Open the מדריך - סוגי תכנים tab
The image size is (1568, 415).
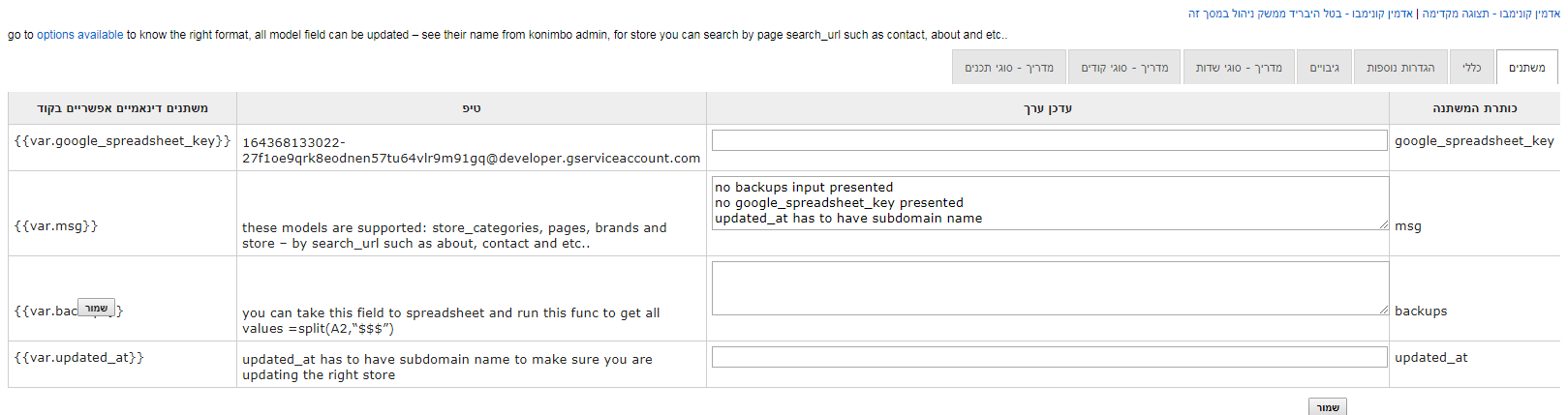[1008, 68]
